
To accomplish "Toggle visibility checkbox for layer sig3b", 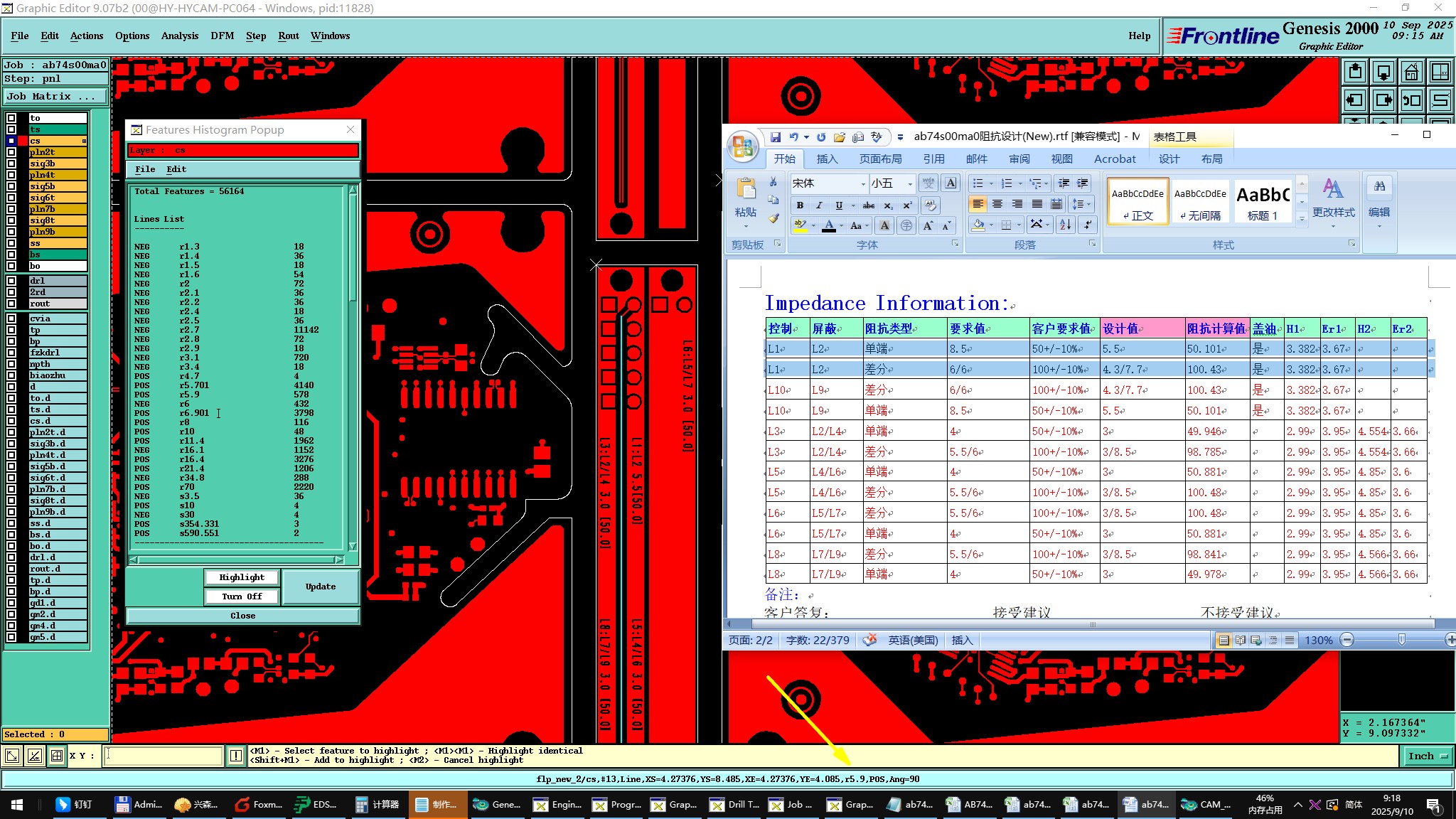I will click(x=11, y=164).
